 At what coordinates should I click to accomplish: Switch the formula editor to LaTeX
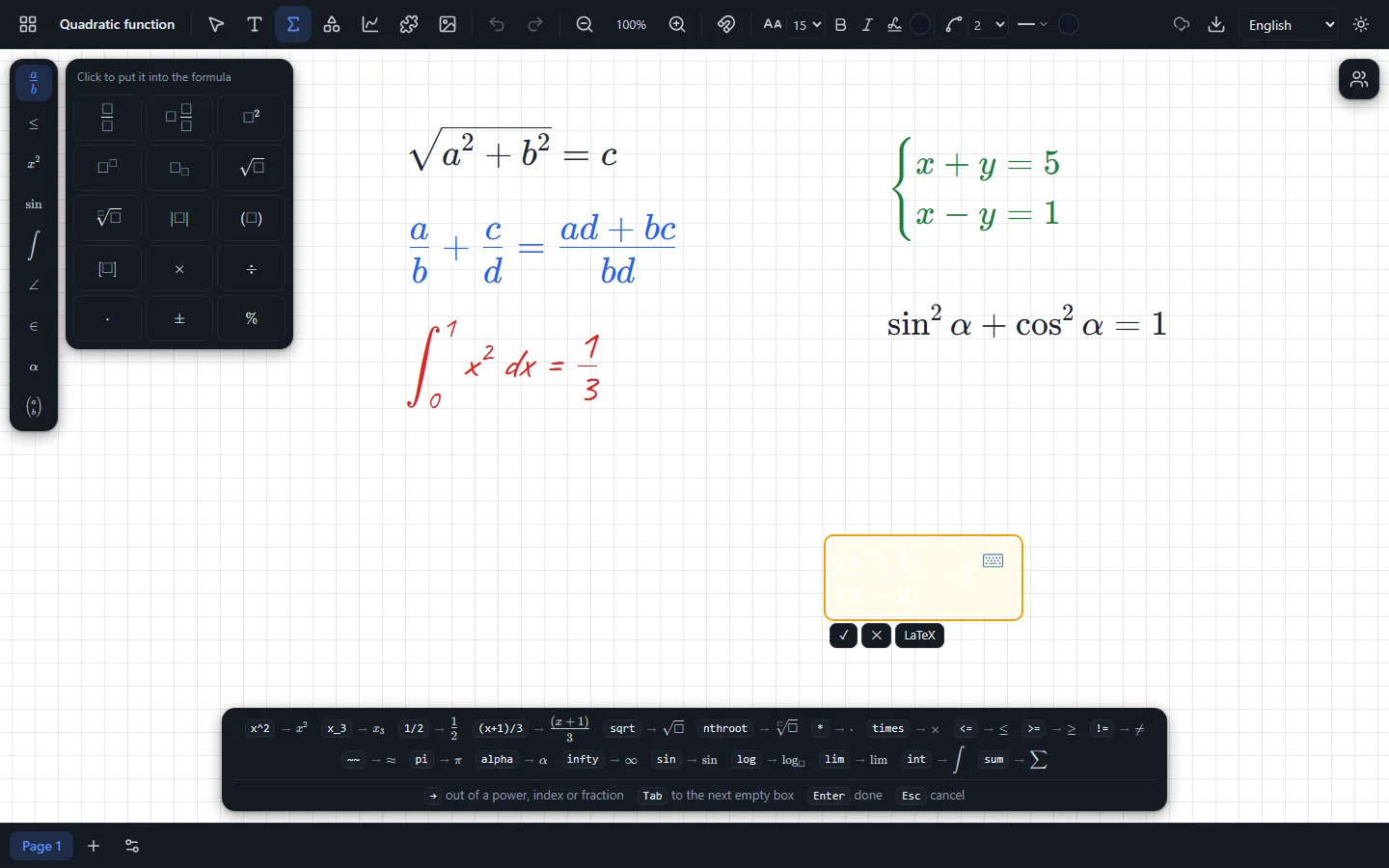pyautogui.click(x=919, y=636)
